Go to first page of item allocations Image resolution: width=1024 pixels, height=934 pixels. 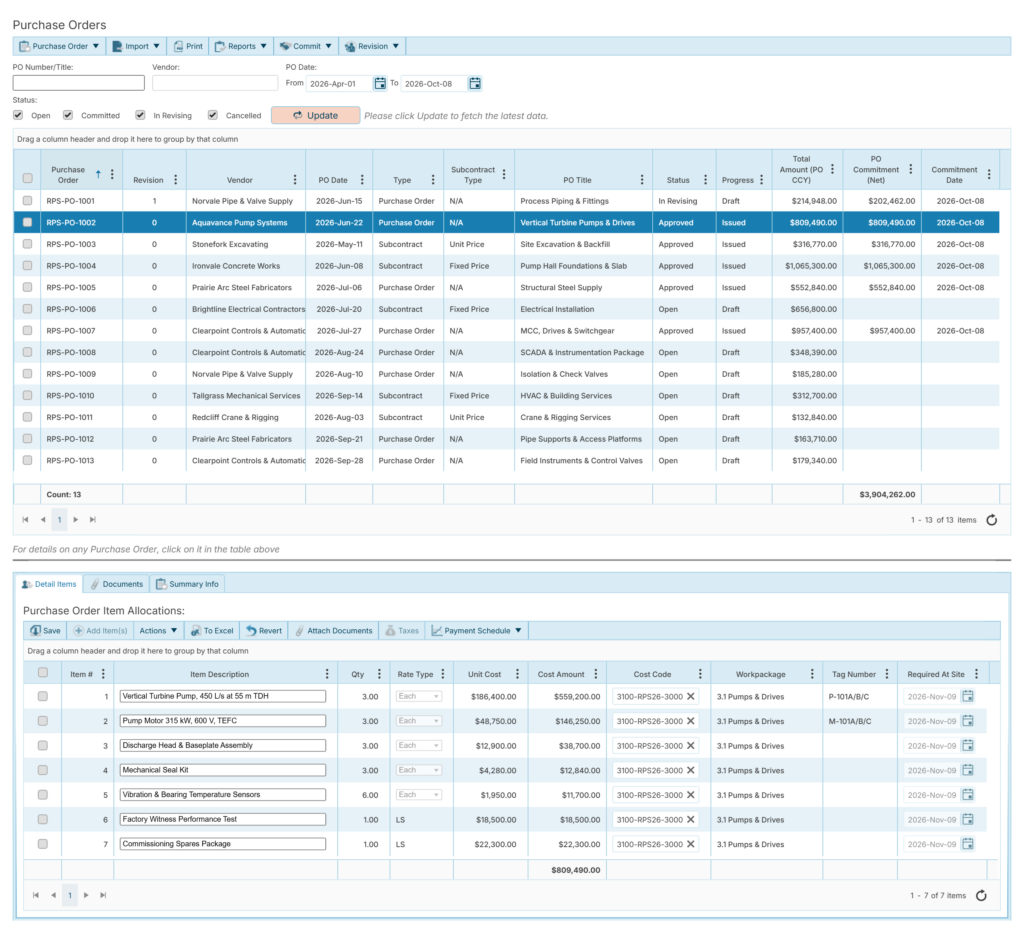[x=36, y=895]
